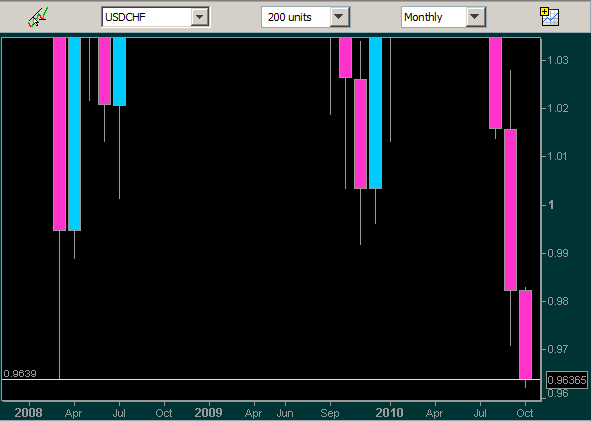
Task: Open the 200 units dropdown arrow
Action: point(339,17)
